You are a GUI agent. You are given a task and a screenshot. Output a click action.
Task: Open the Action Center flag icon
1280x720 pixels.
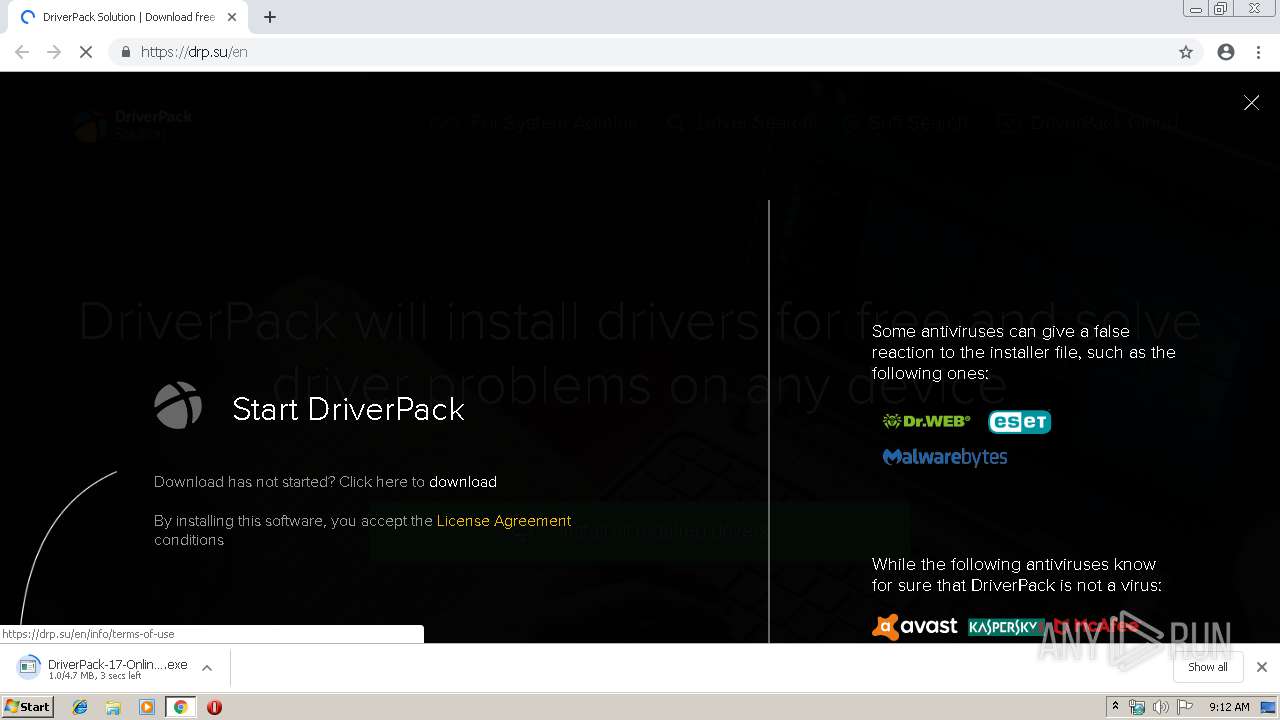tap(1184, 707)
